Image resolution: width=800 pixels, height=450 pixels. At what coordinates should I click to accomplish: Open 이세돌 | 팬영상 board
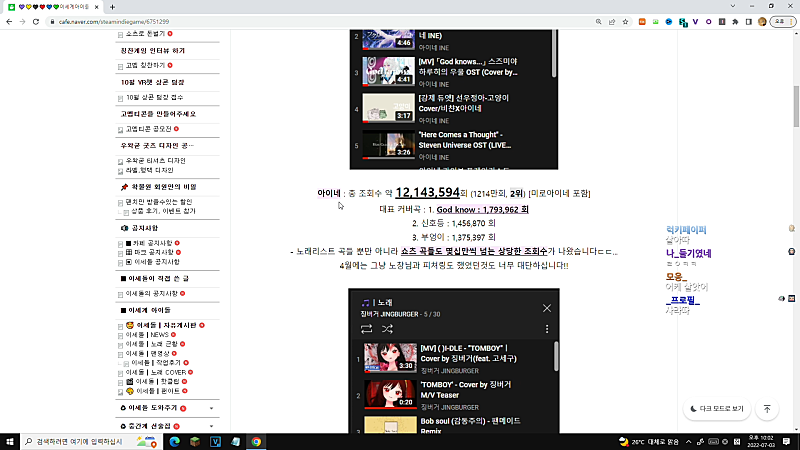pyautogui.click(x=147, y=354)
